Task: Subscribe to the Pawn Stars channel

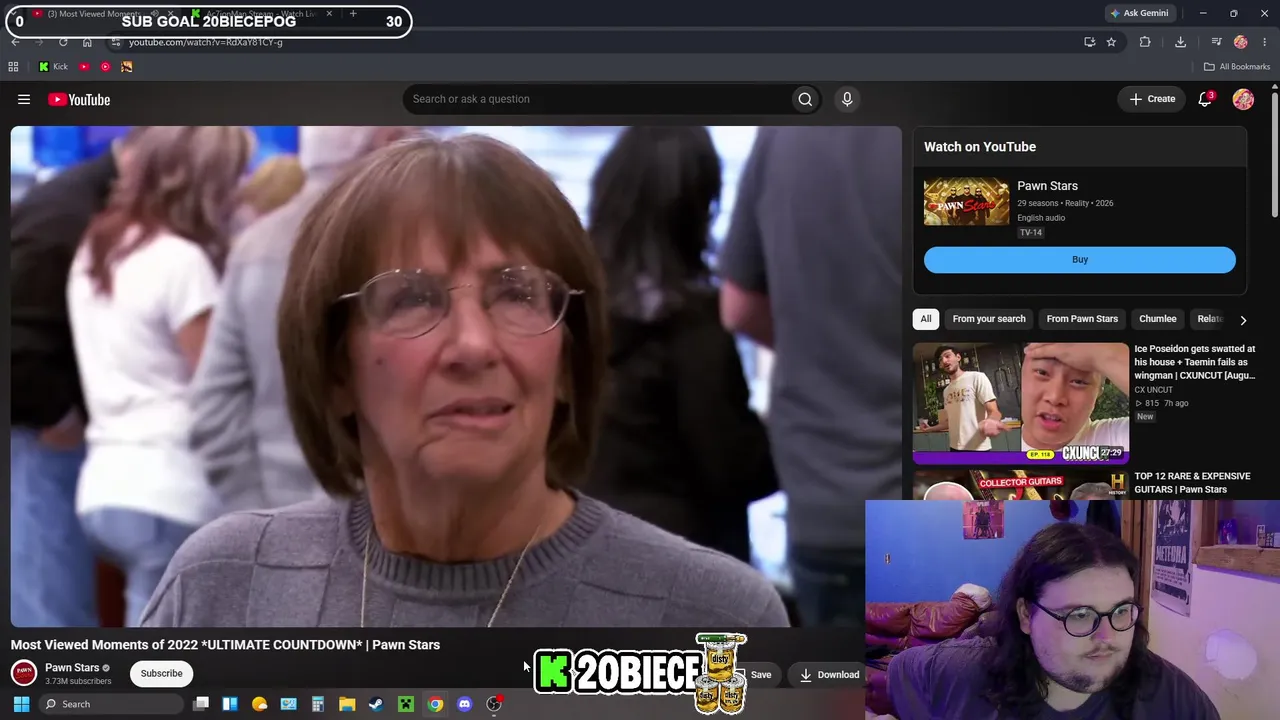Action: click(x=161, y=674)
